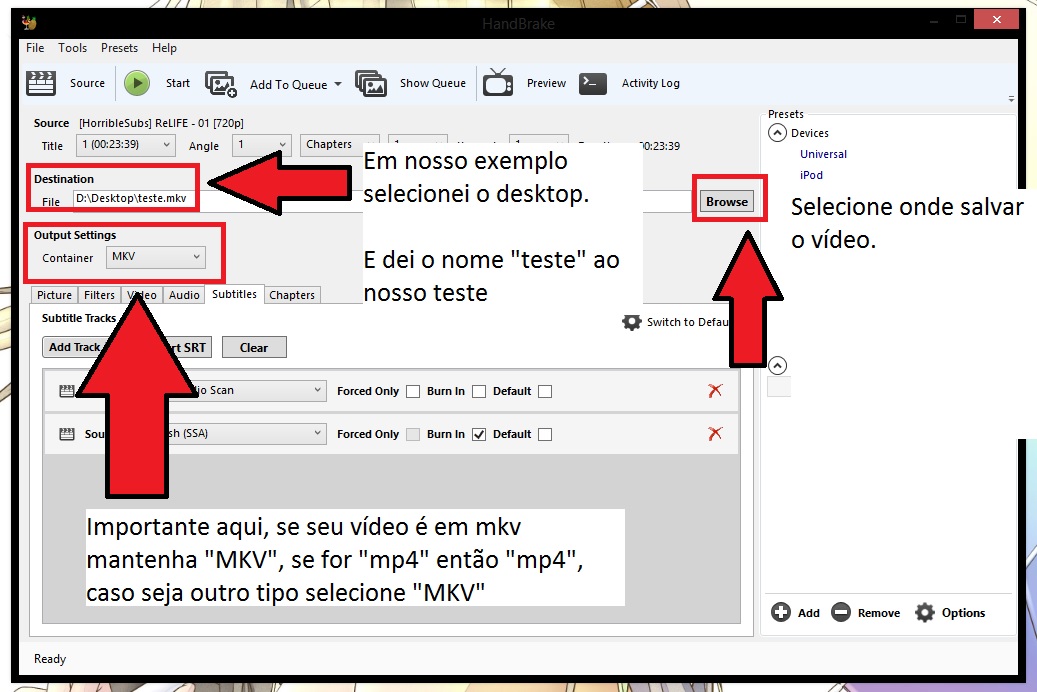The image size is (1037, 692).
Task: Open the Container MKV dropdown
Action: coord(155,257)
